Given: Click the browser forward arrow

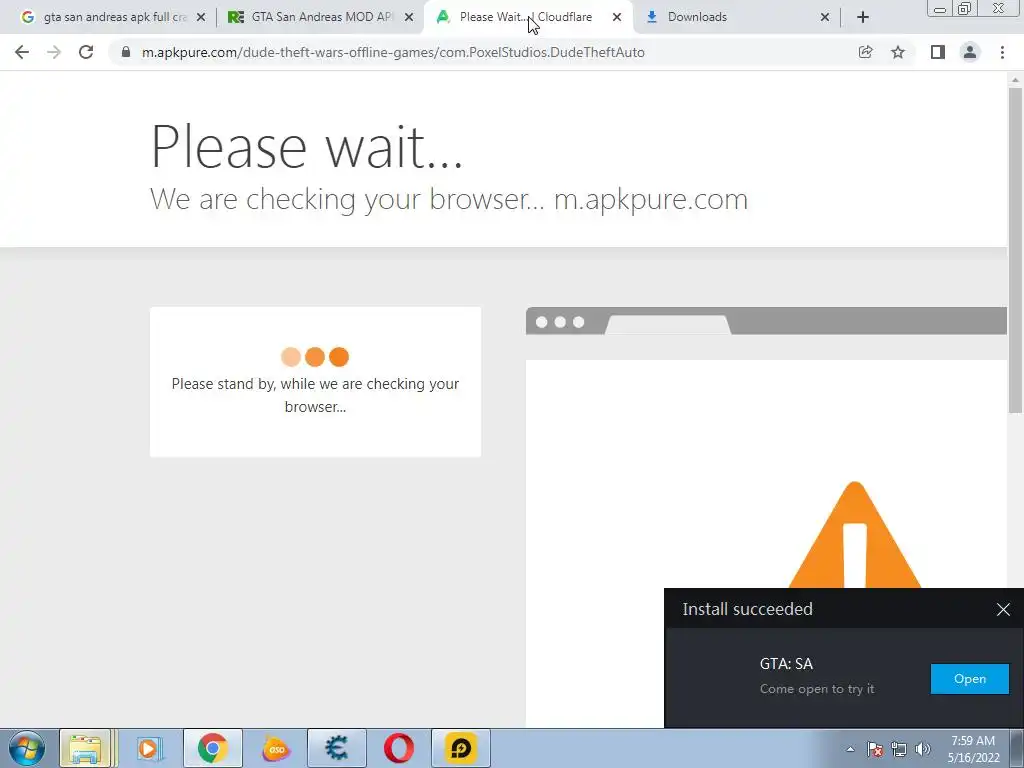Looking at the screenshot, I should pos(54,52).
